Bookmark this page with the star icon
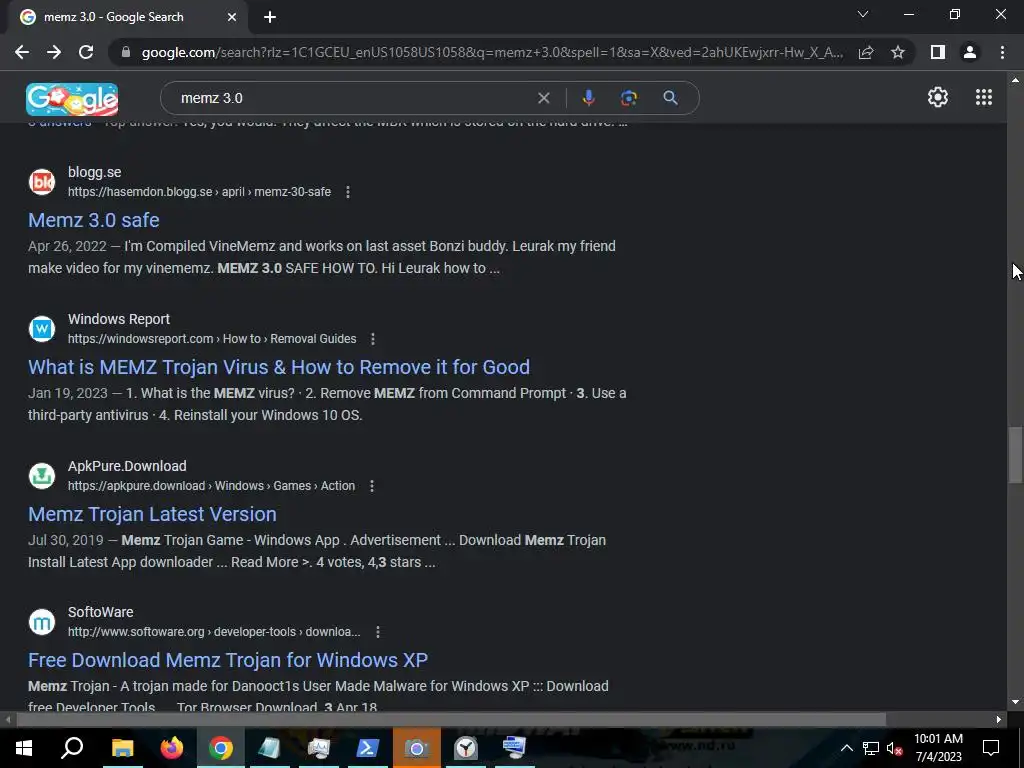 pyautogui.click(x=898, y=52)
